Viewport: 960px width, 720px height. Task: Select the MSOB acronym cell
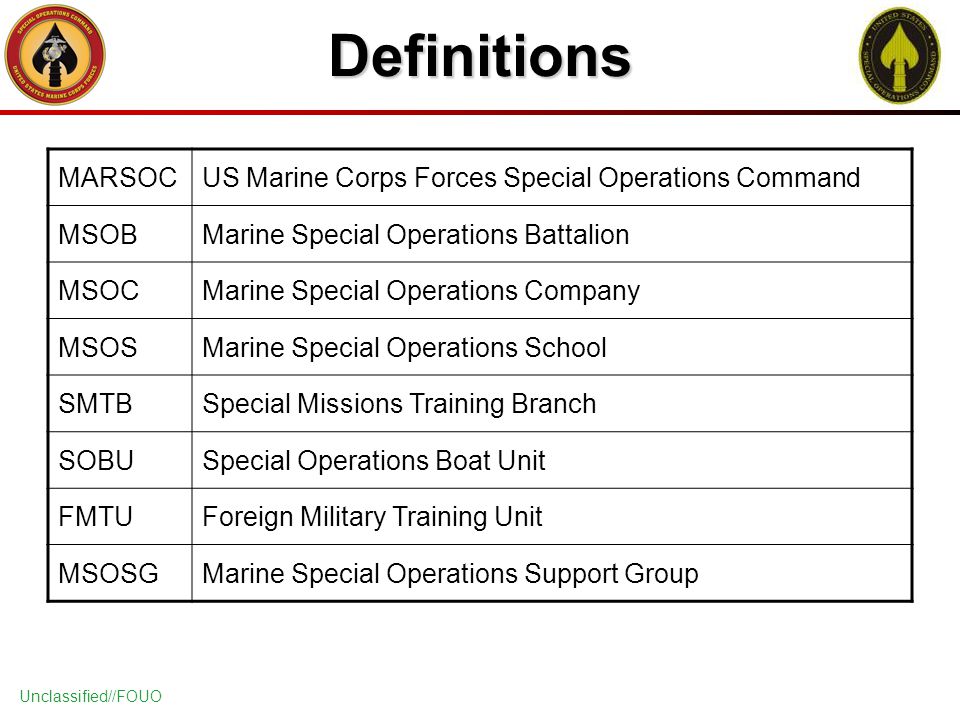(x=120, y=234)
